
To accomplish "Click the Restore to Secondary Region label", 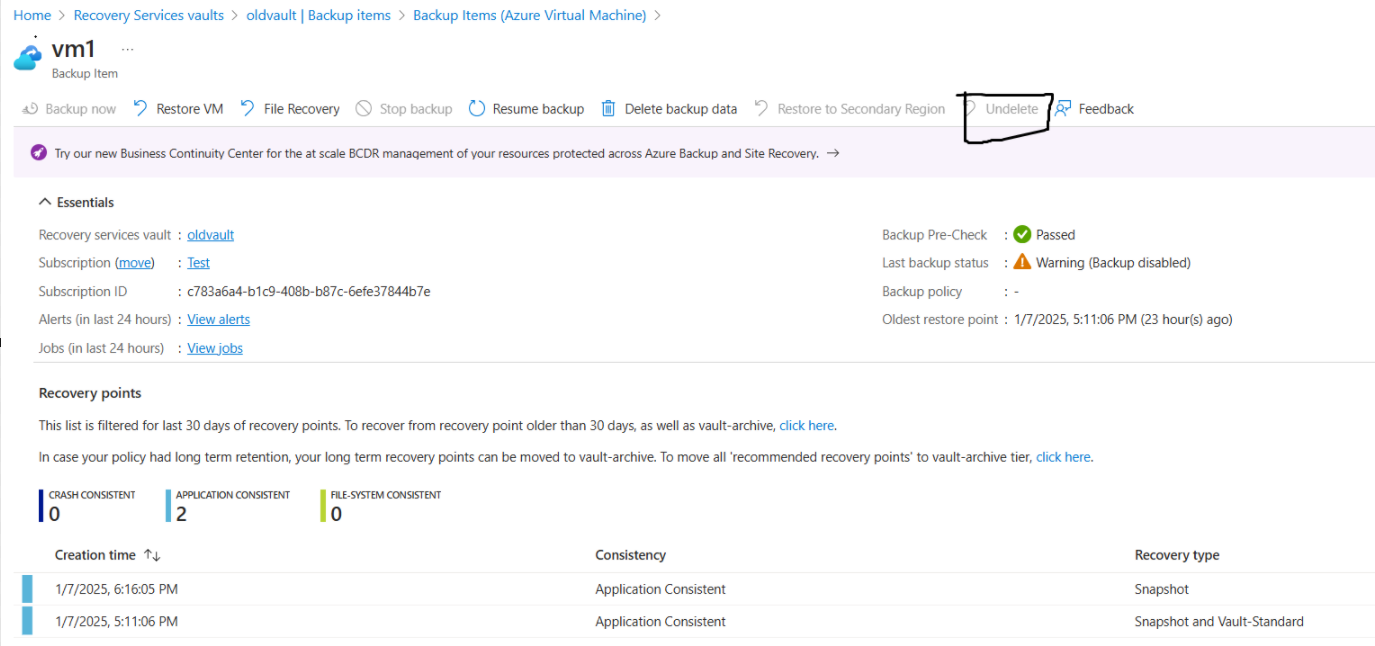I will (861, 109).
